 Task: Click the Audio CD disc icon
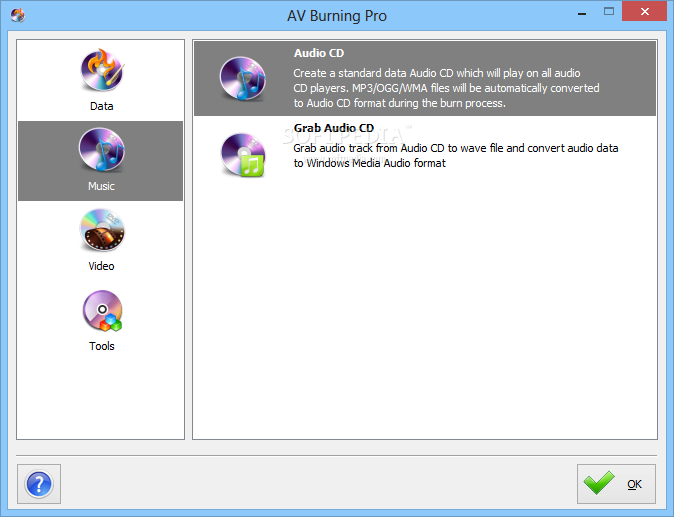[243, 79]
